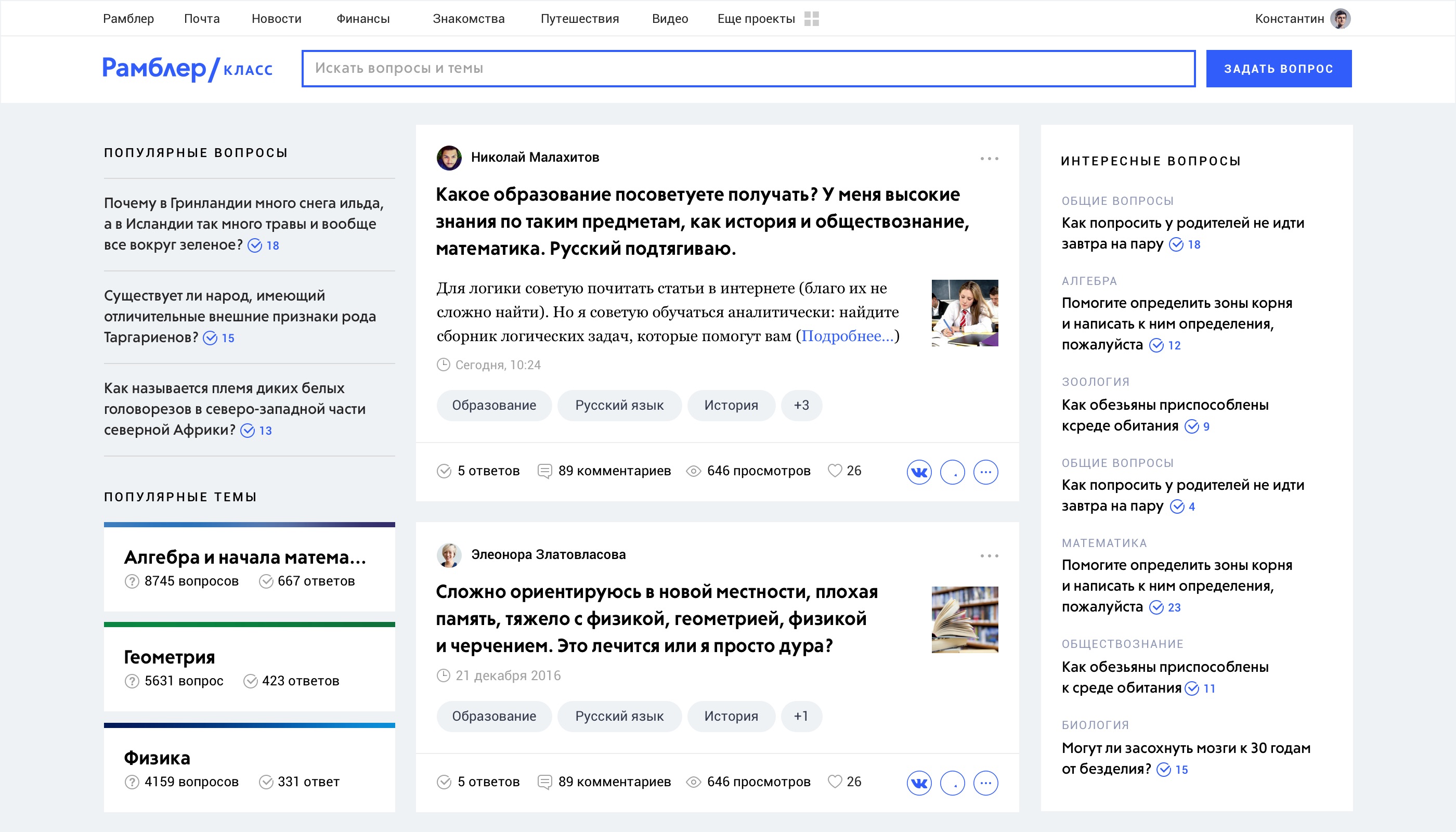Click the circled ellipsis share icon on second question
Viewport: 1456px width, 832px height.
click(x=986, y=783)
